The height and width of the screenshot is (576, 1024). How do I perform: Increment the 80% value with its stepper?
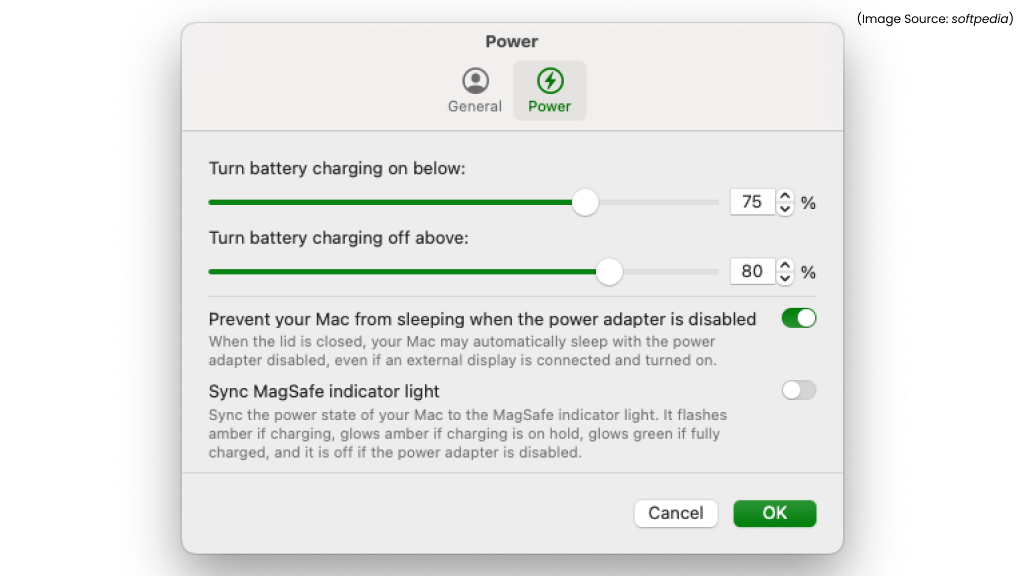click(x=787, y=266)
